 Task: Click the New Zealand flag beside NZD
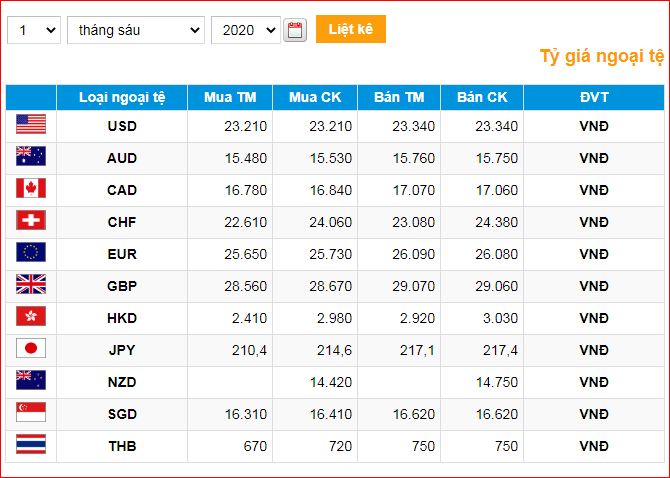coord(31,380)
